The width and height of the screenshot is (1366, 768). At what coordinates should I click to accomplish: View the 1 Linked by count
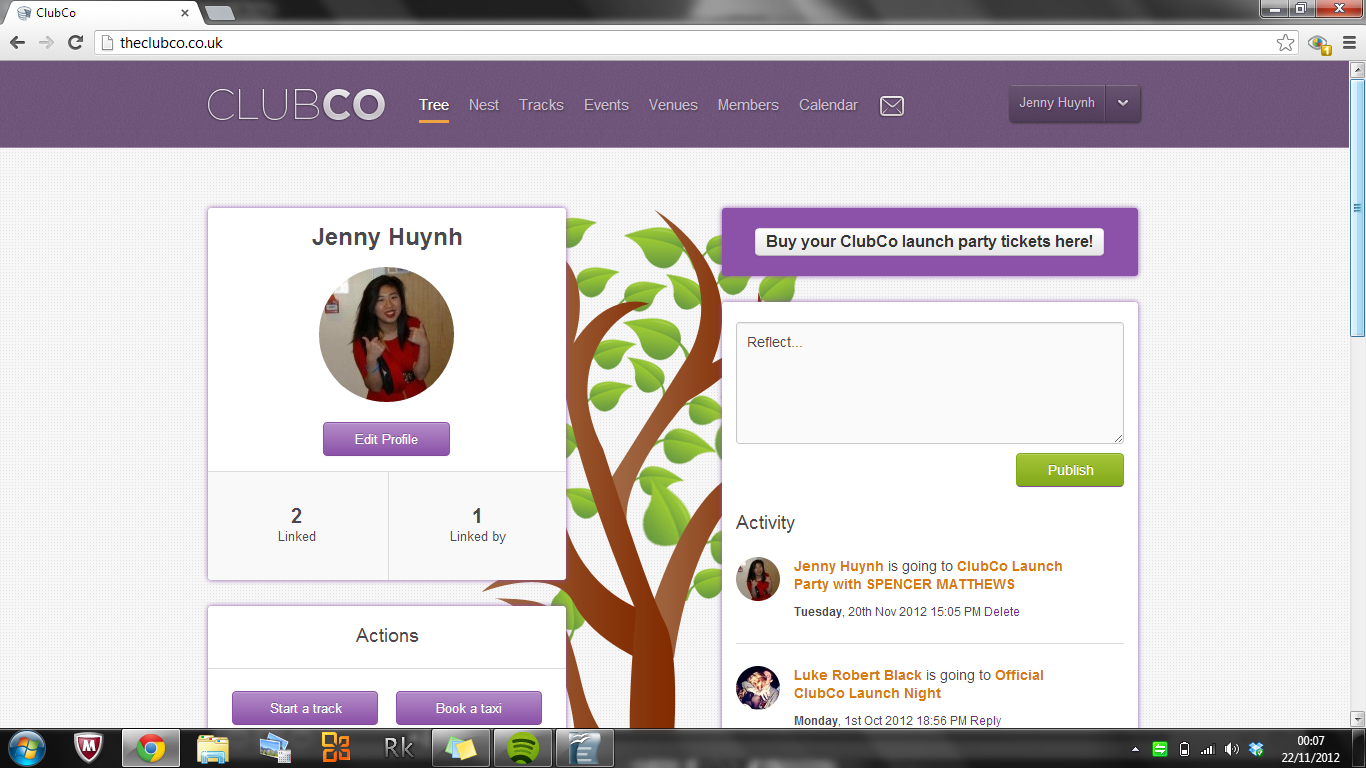click(477, 525)
